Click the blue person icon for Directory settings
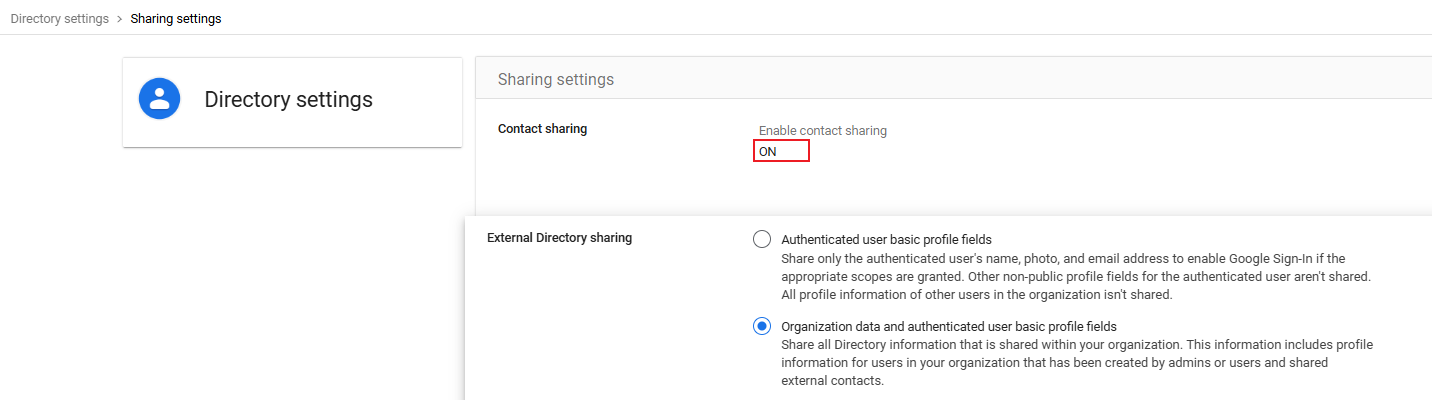 [160, 99]
